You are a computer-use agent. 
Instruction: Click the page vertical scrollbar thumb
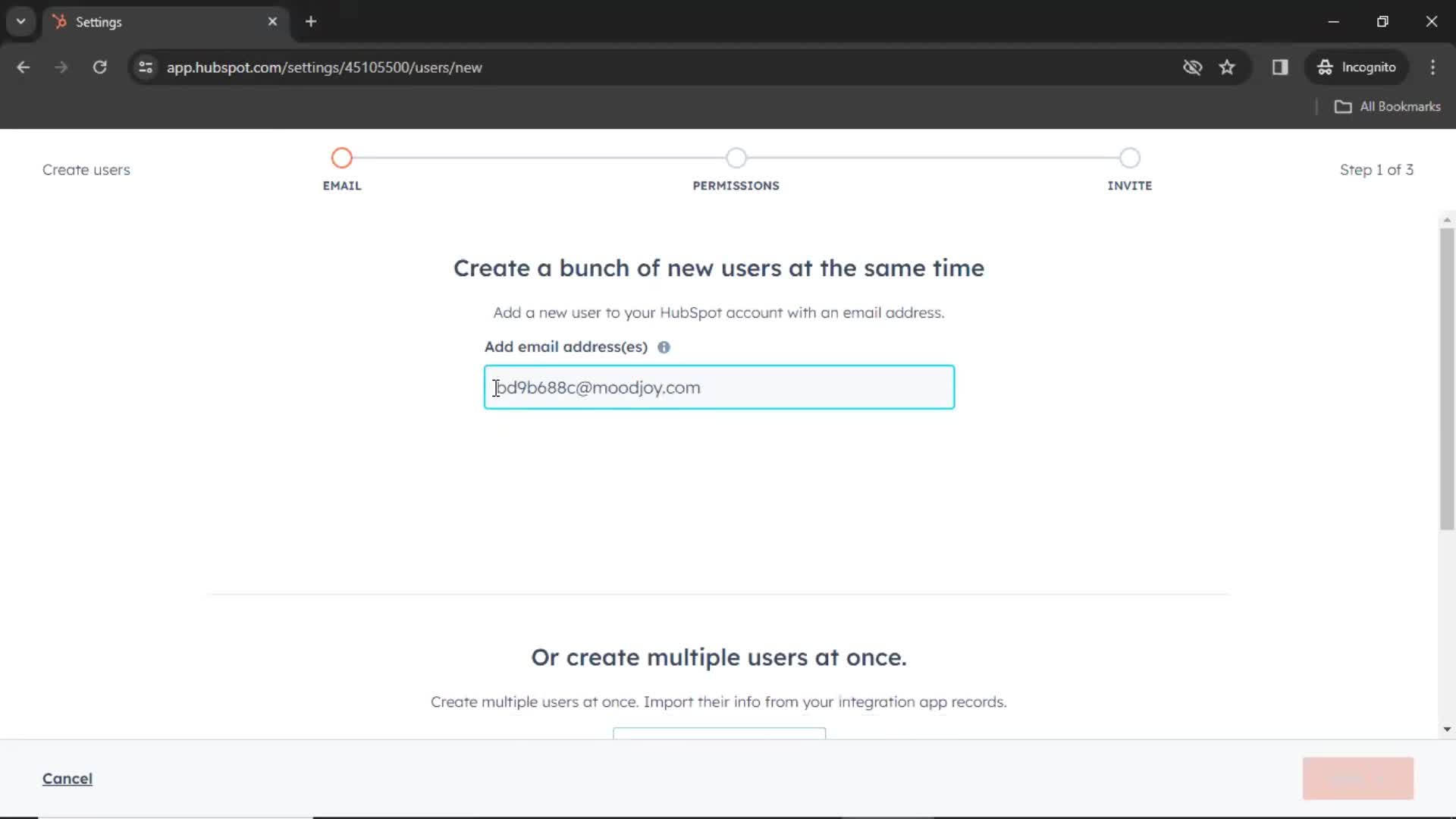1447,379
